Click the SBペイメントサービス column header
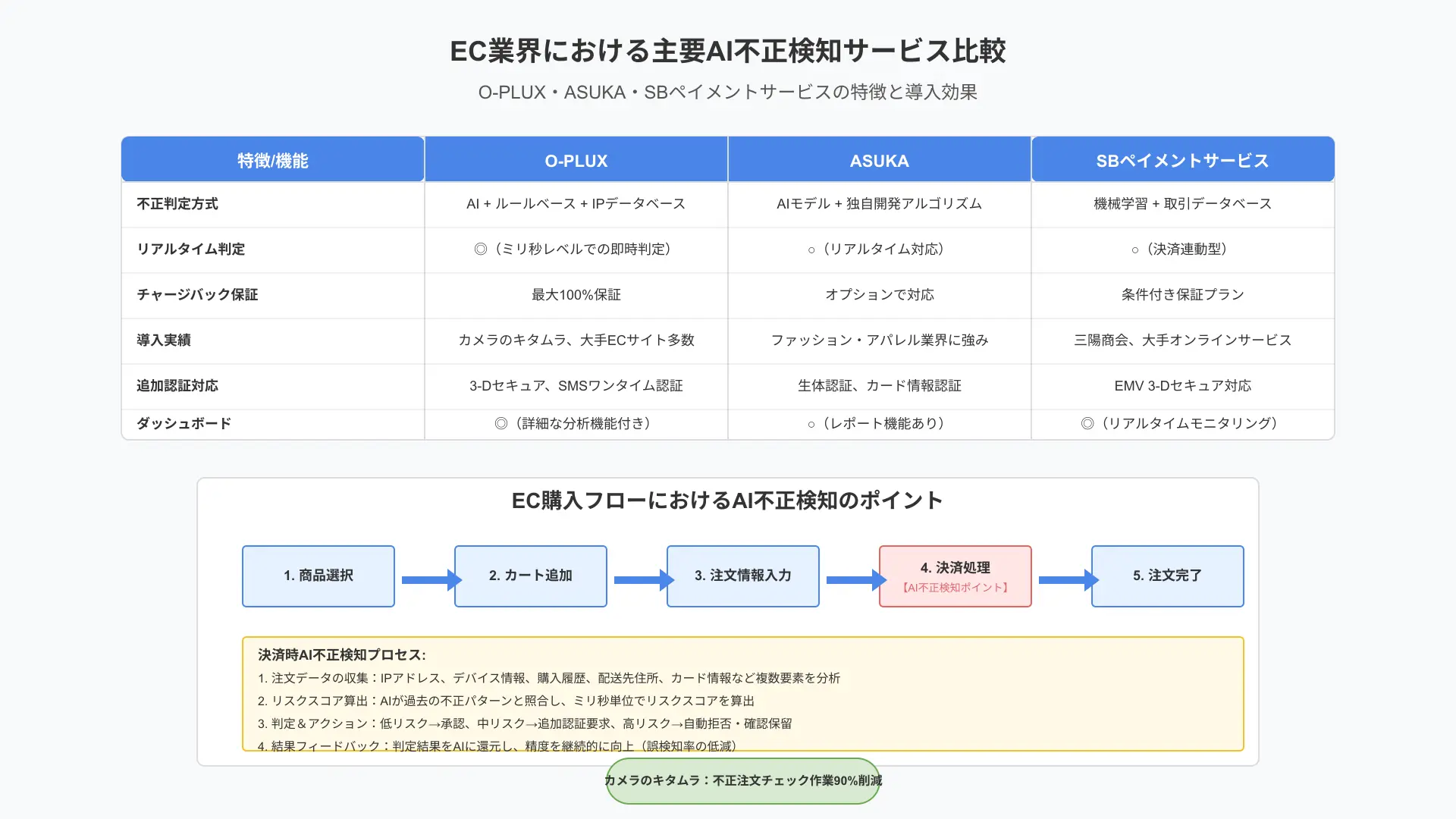Image resolution: width=1456 pixels, height=819 pixels. tap(1183, 160)
